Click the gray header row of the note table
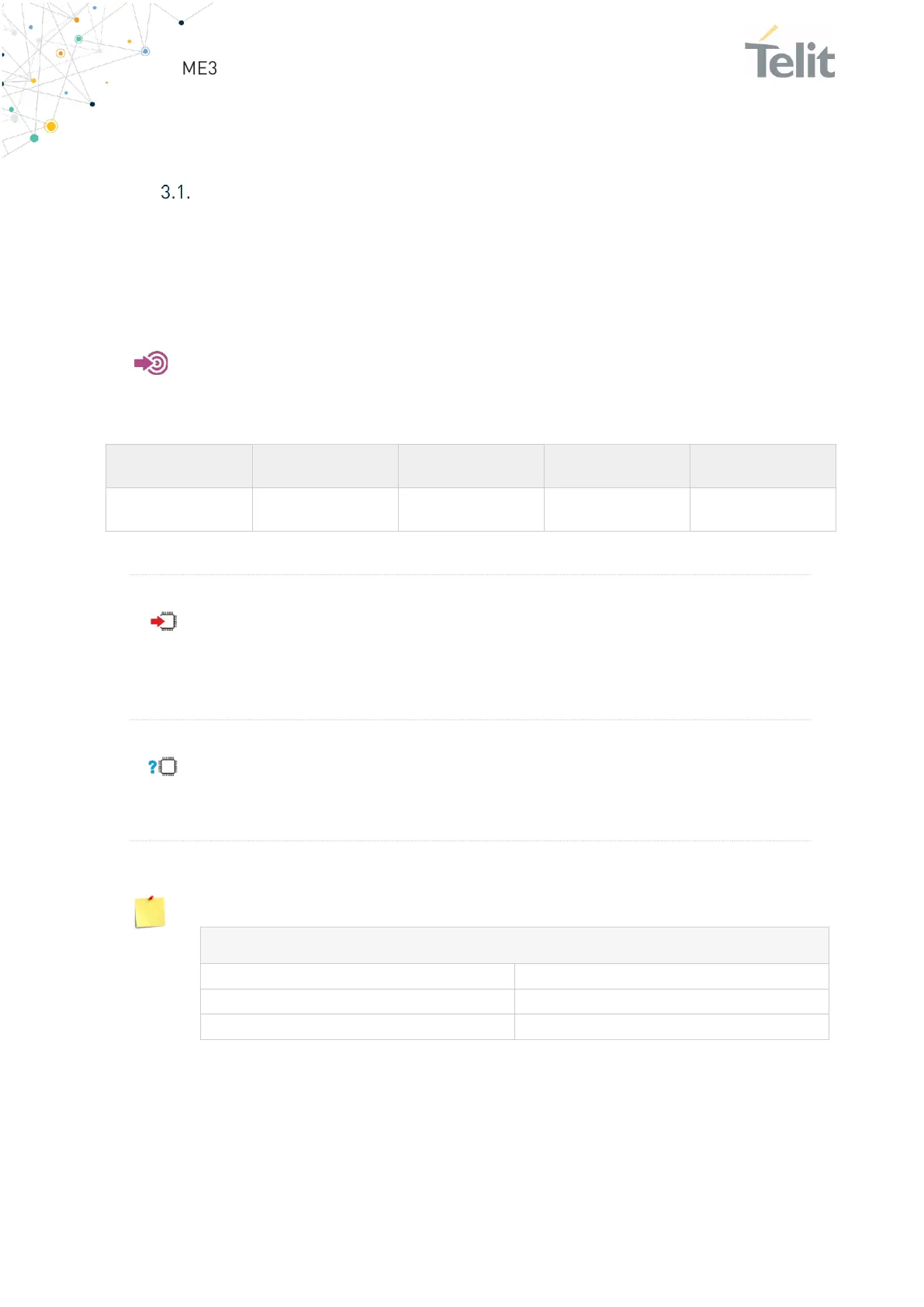 coord(514,945)
